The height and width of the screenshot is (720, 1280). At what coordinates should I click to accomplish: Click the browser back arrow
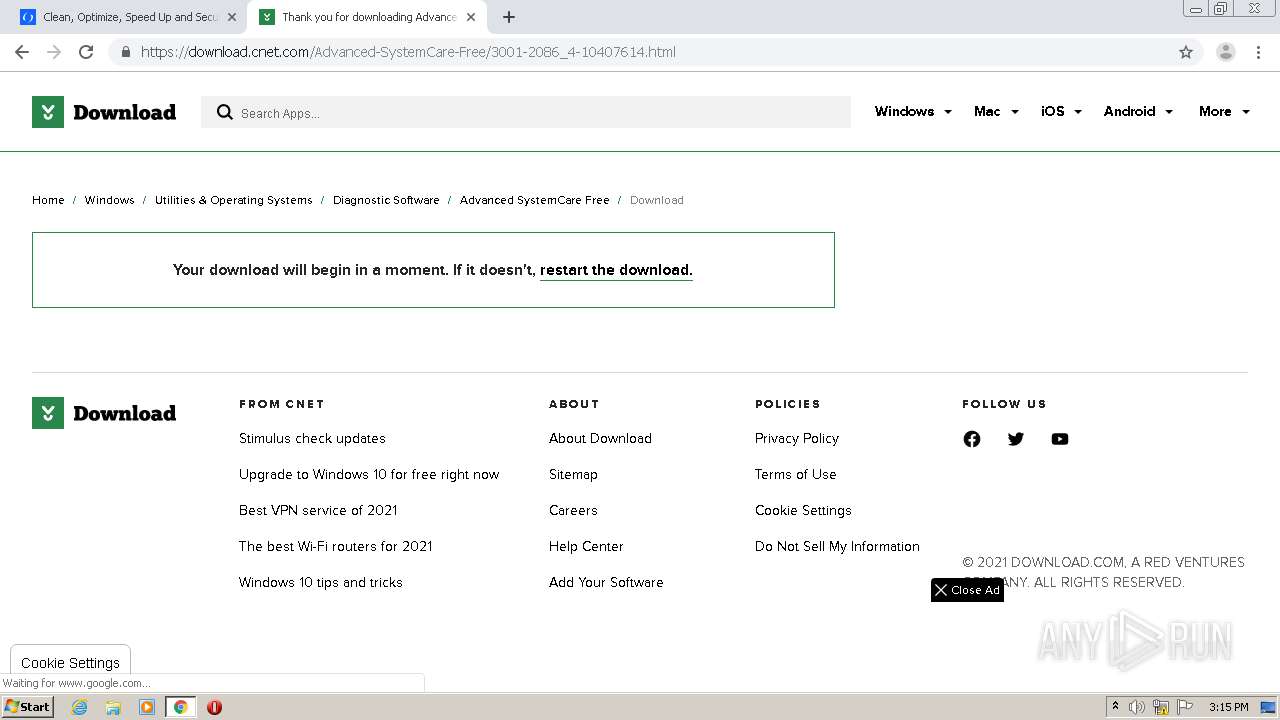tap(22, 52)
